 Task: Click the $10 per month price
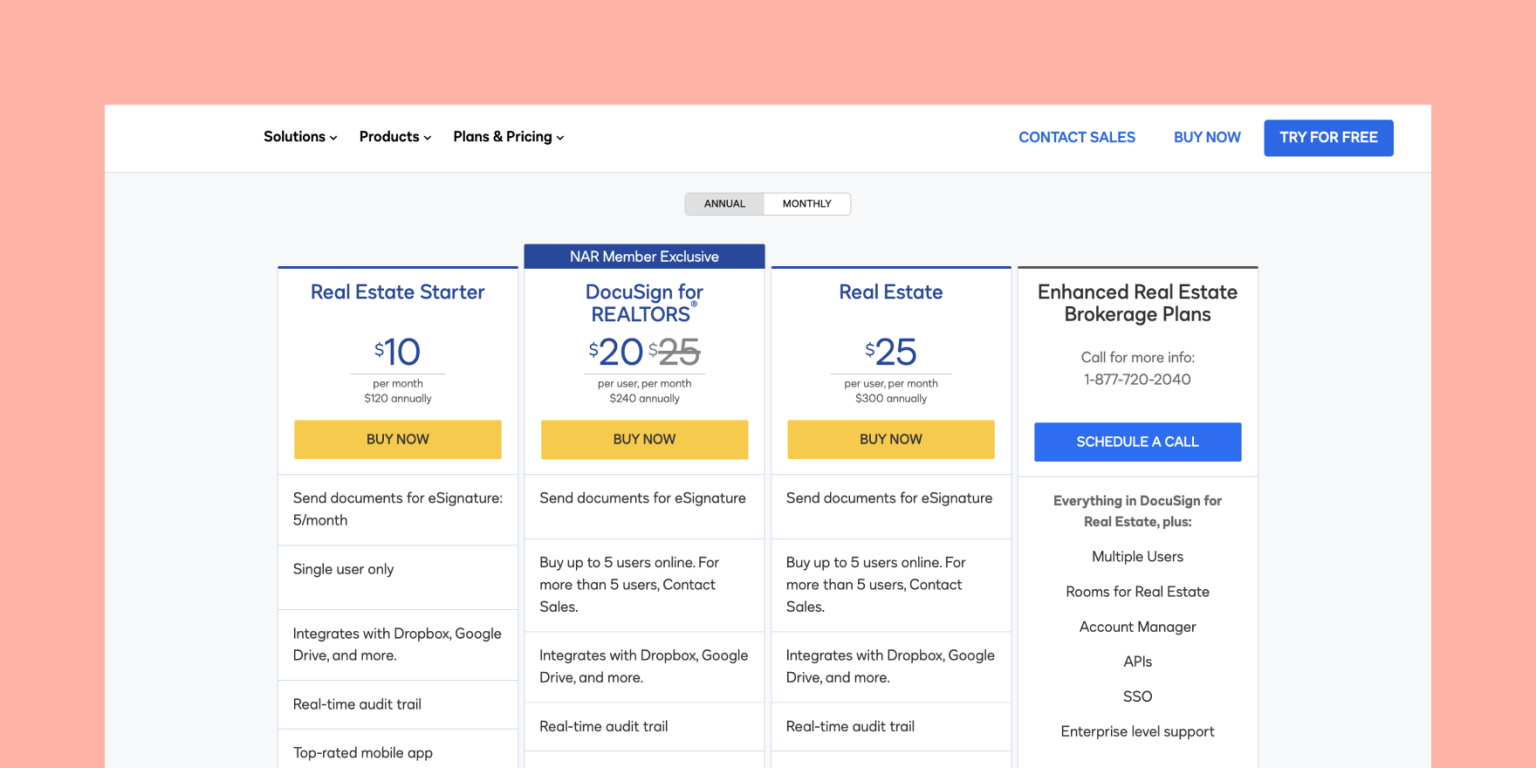click(x=397, y=353)
